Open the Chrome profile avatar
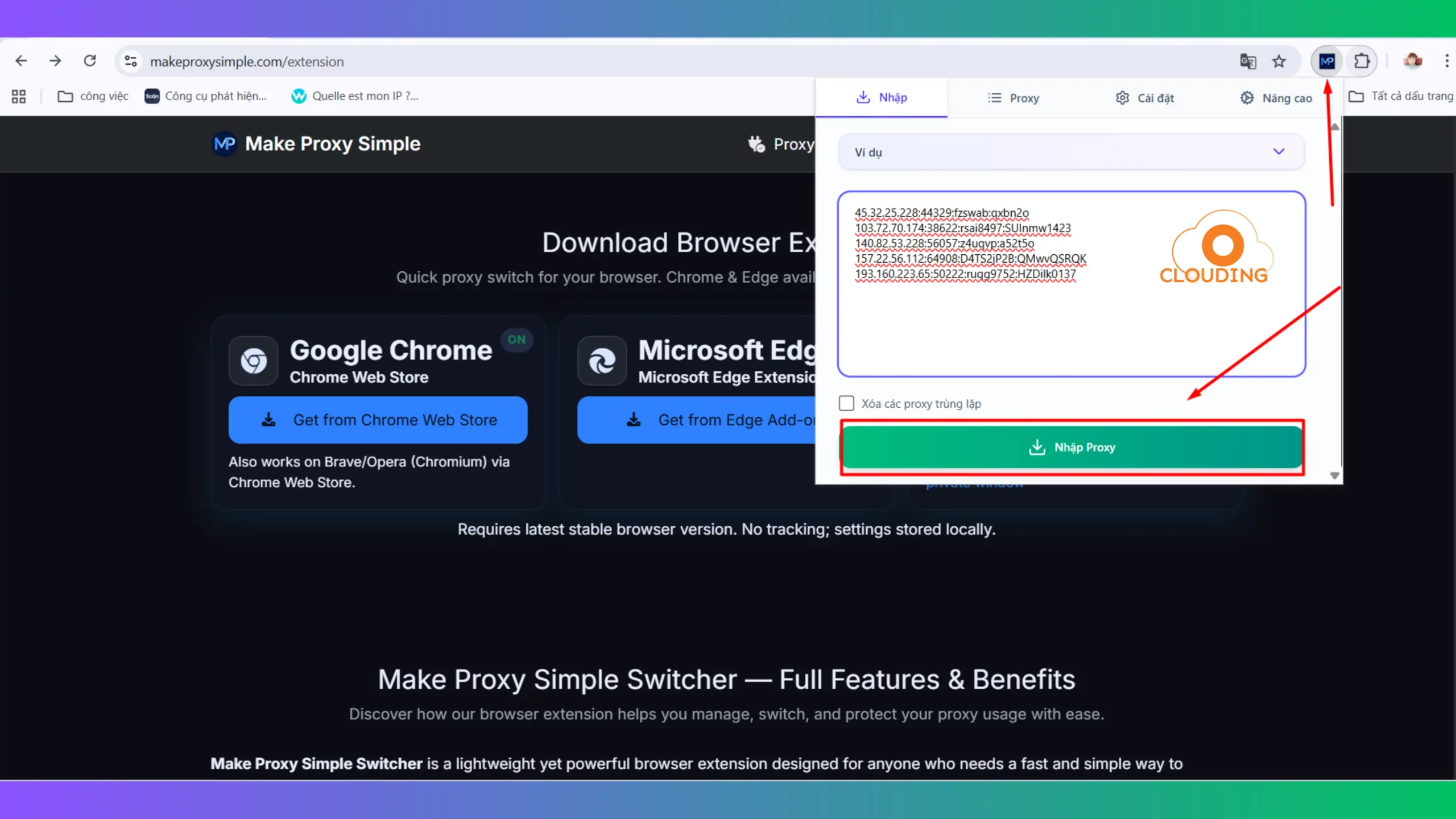The image size is (1456, 819). click(1412, 61)
